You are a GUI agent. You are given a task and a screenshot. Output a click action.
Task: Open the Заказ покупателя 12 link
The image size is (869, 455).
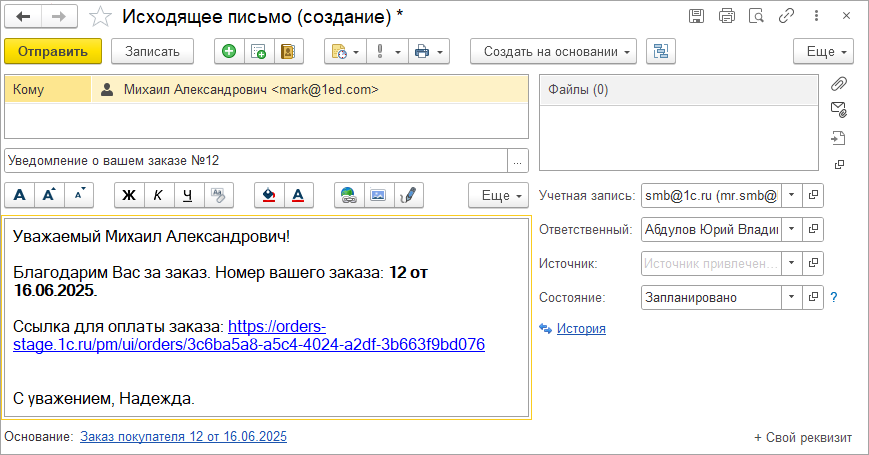pyautogui.click(x=183, y=436)
